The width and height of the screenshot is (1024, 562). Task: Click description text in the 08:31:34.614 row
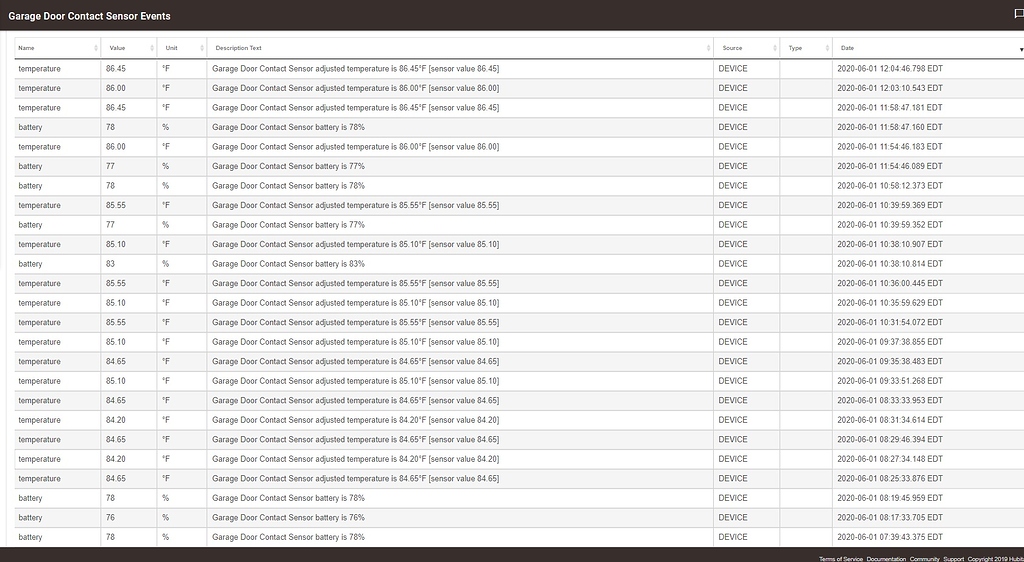[355, 420]
